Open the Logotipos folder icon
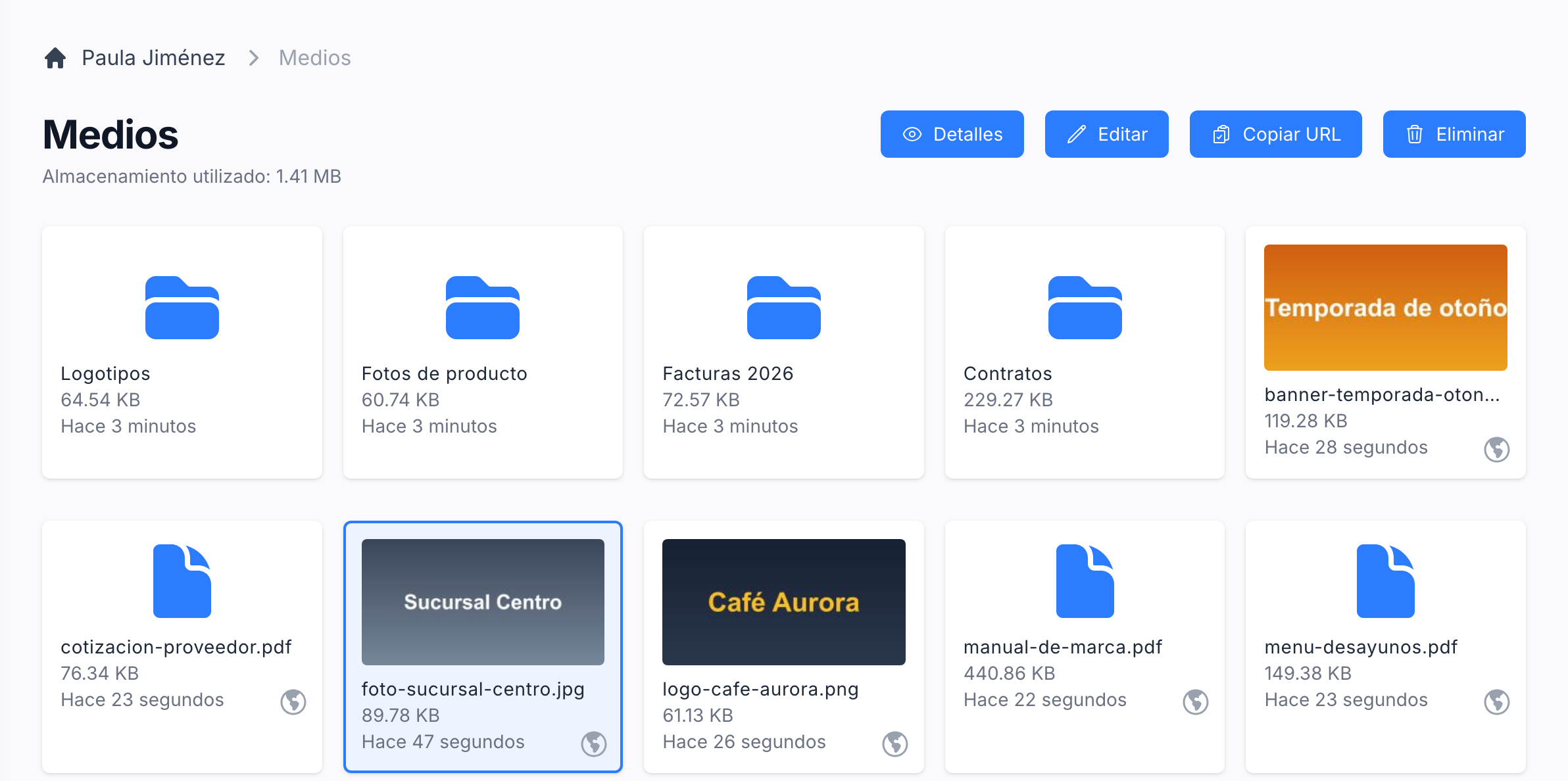 pos(182,308)
